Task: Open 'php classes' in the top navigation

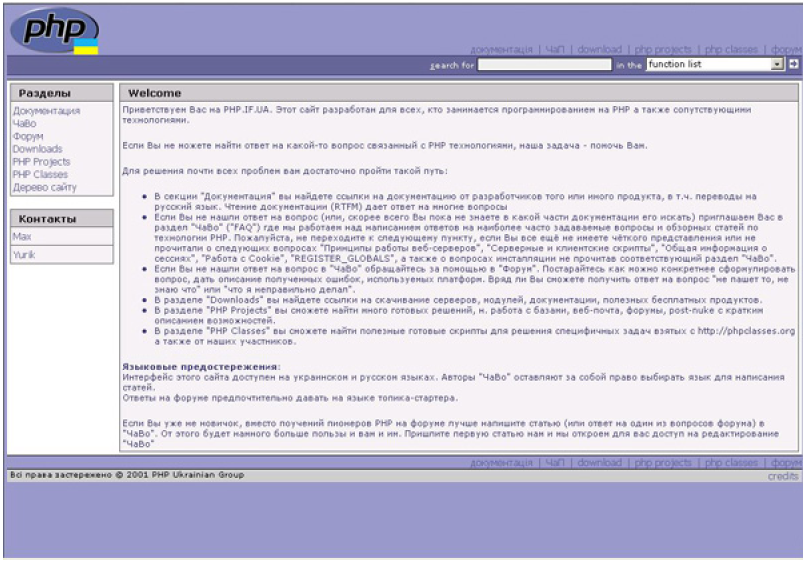Action: pyautogui.click(x=731, y=49)
